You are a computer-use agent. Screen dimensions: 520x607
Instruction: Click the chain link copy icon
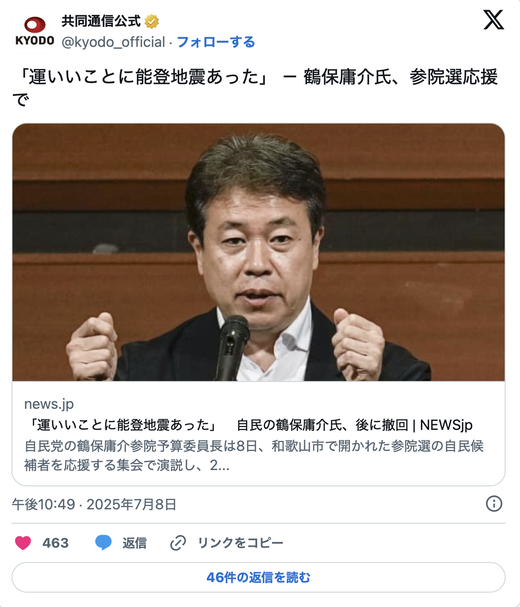178,543
